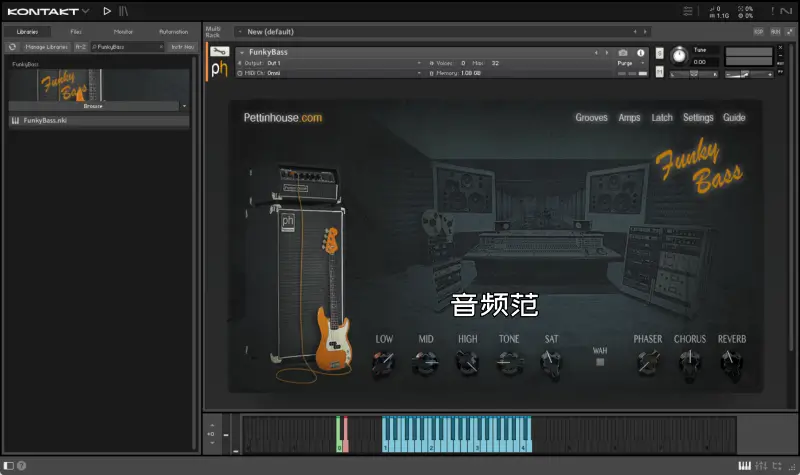Click the MID EQ knob
Viewport: 800px width, 475px height.
coord(425,363)
